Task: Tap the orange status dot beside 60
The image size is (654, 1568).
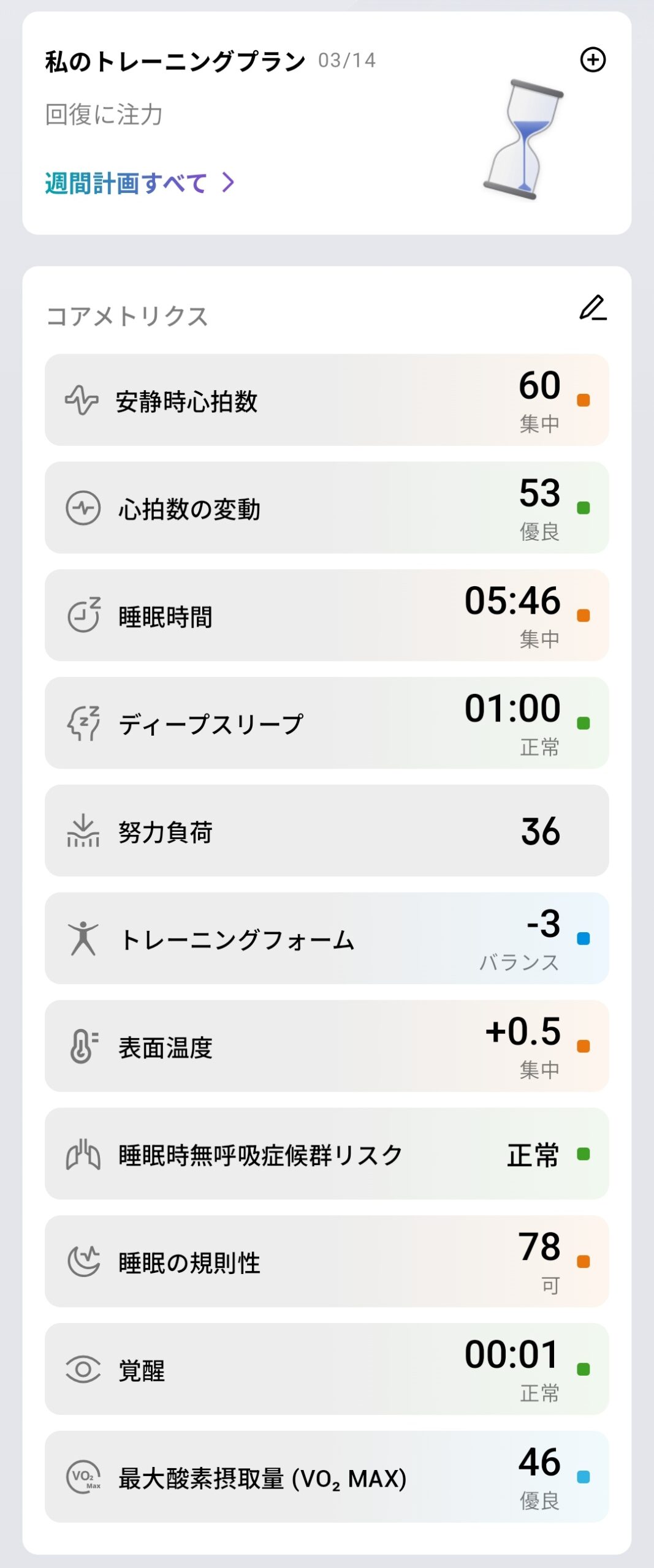Action: pyautogui.click(x=583, y=400)
